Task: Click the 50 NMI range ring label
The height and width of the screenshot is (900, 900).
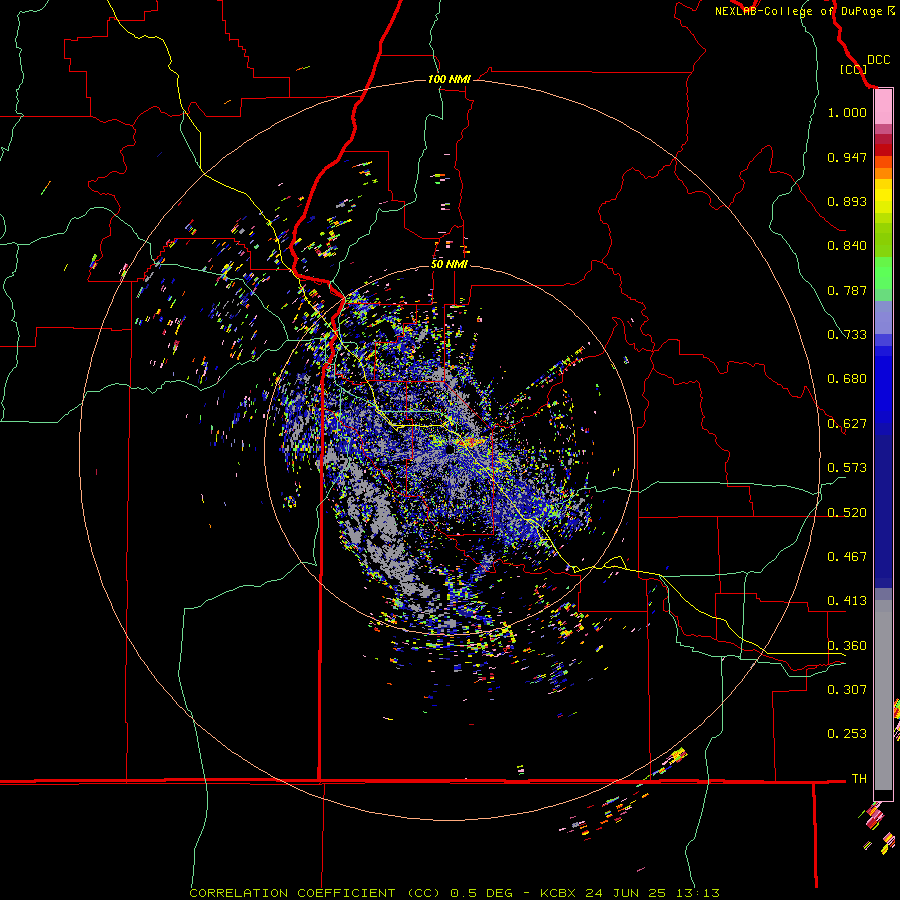Action: pos(449,264)
